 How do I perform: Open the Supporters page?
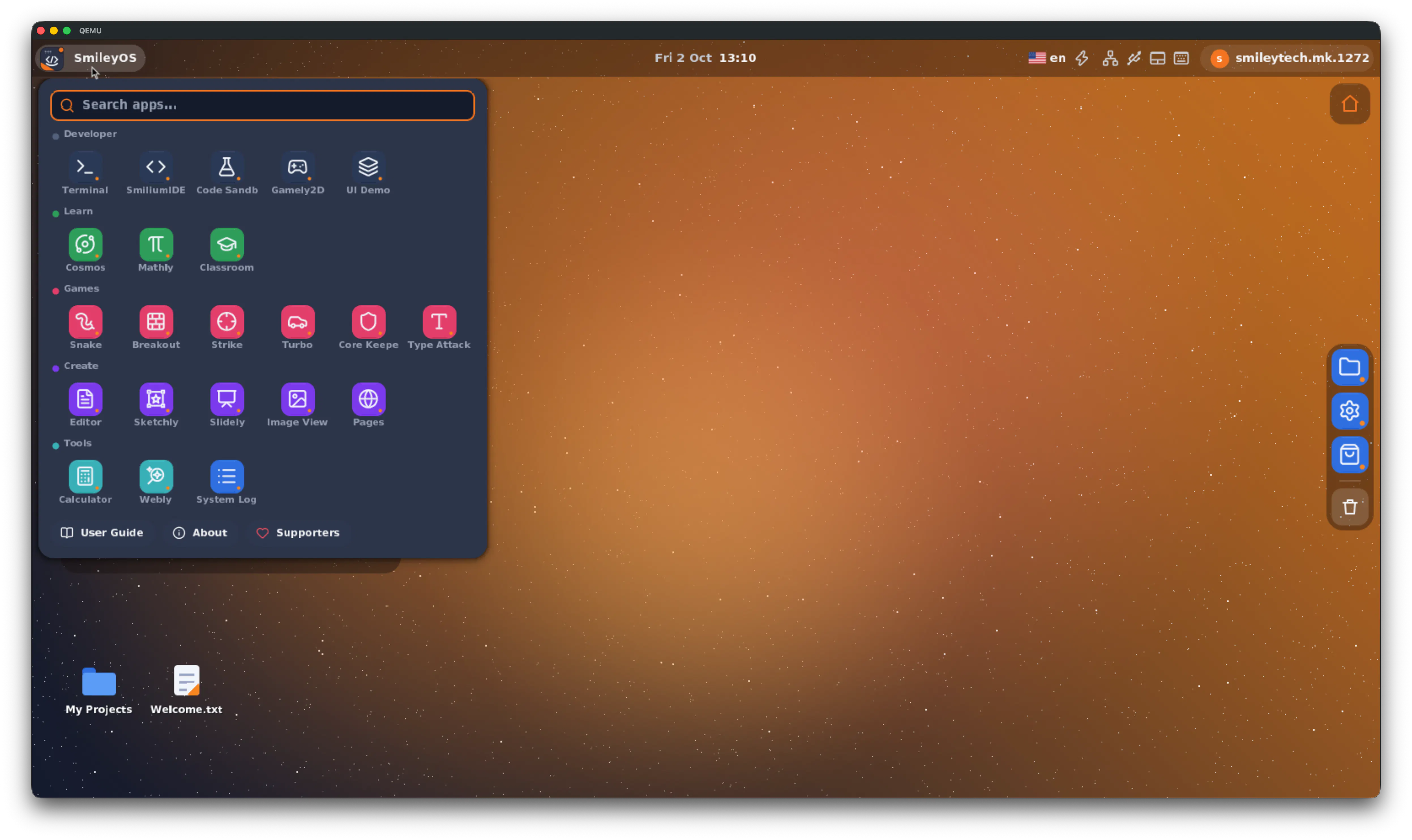298,533
